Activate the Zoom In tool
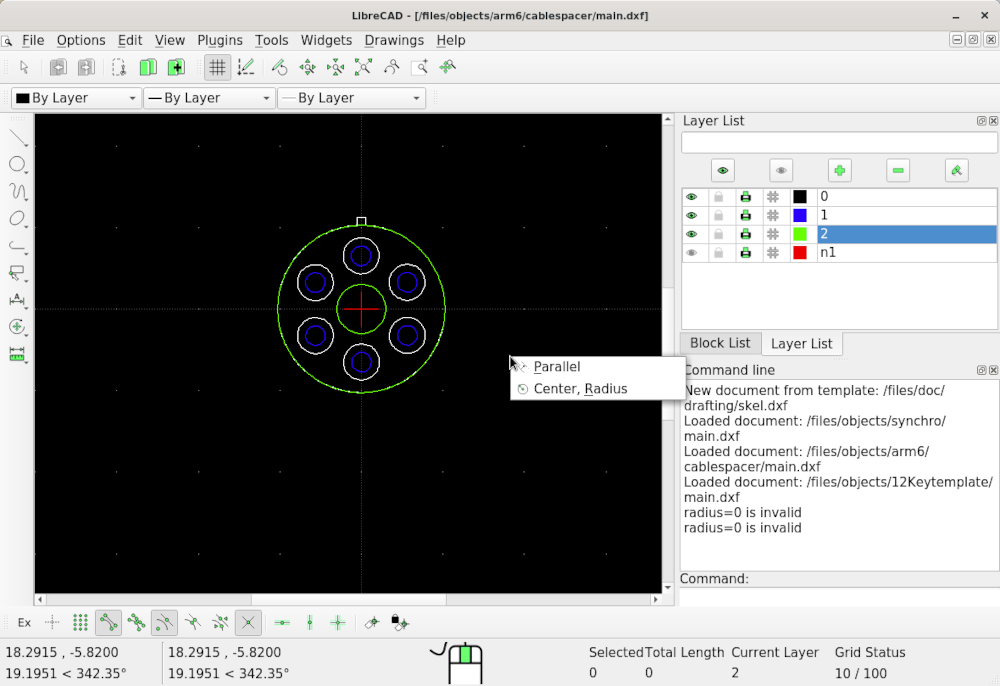 (x=307, y=67)
